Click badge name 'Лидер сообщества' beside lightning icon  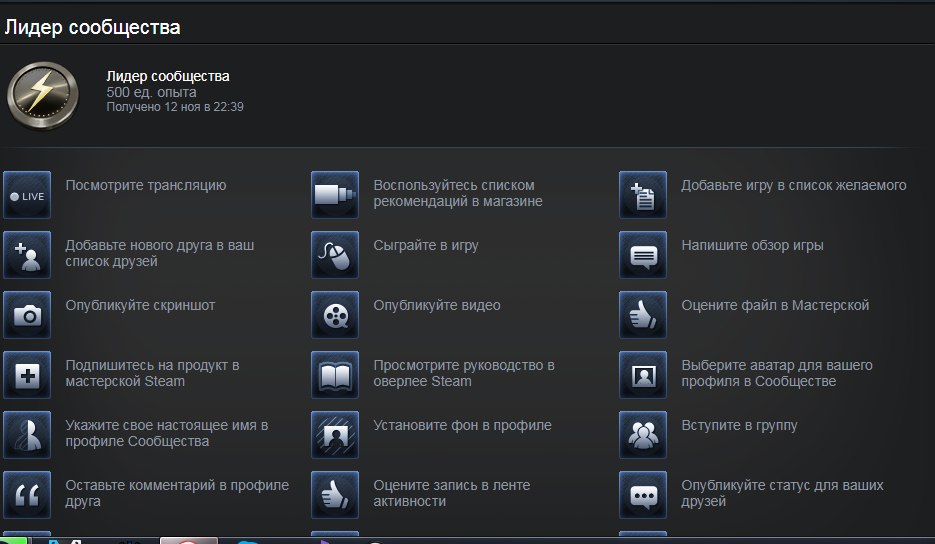click(x=168, y=76)
